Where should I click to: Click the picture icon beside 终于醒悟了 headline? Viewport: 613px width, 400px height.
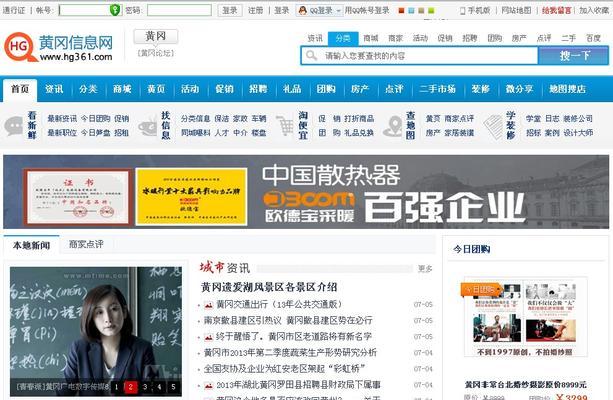[209, 337]
